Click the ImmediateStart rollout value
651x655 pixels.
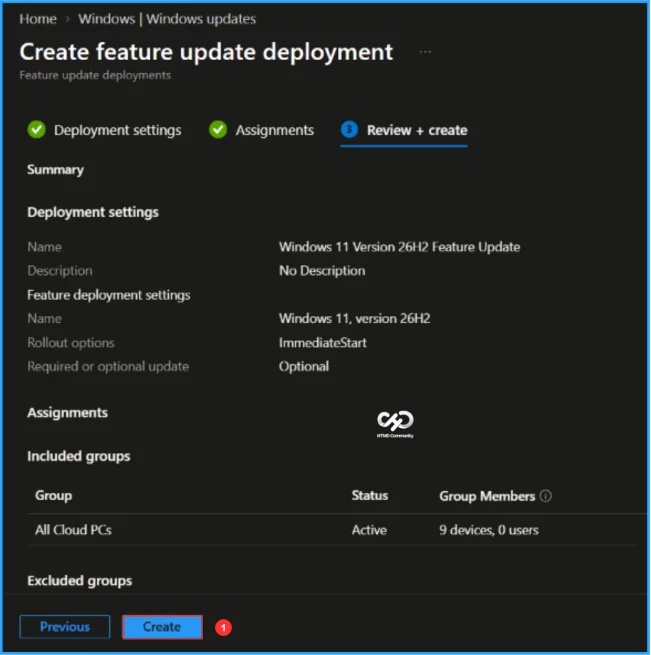pyautogui.click(x=323, y=343)
